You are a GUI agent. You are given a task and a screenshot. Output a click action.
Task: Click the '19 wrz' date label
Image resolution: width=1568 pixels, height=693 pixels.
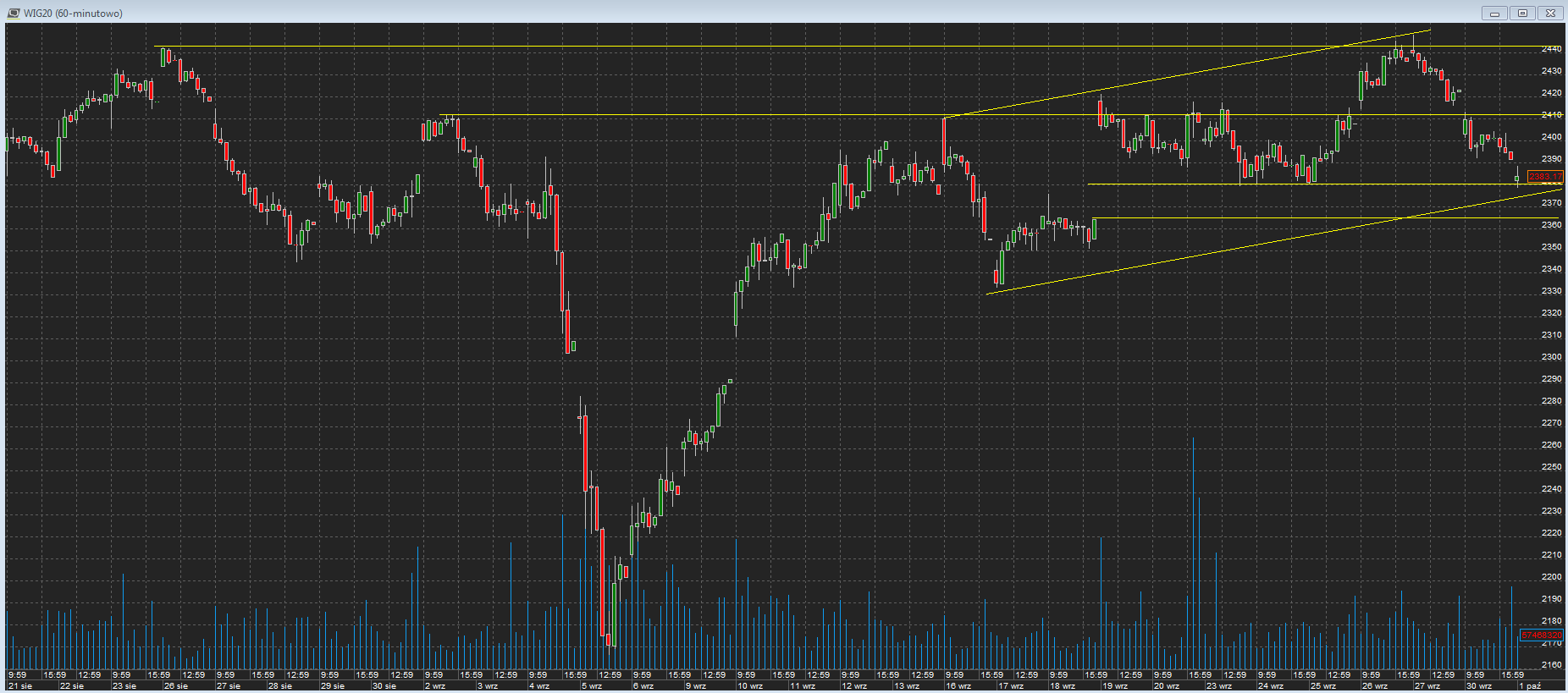click(x=1115, y=686)
